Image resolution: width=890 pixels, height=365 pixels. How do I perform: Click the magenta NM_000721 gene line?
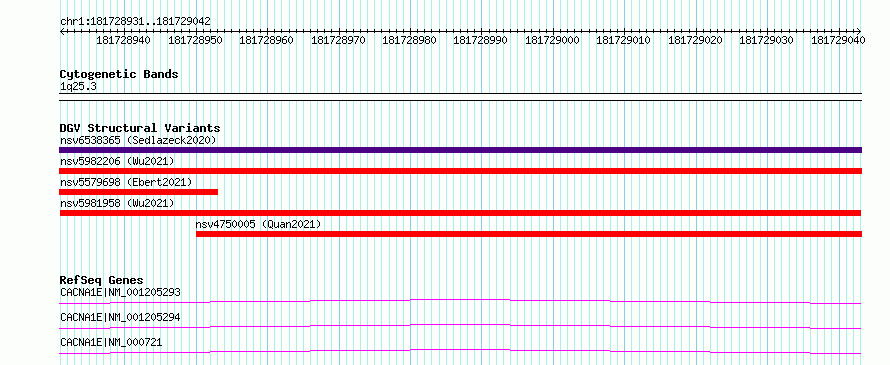(x=460, y=351)
